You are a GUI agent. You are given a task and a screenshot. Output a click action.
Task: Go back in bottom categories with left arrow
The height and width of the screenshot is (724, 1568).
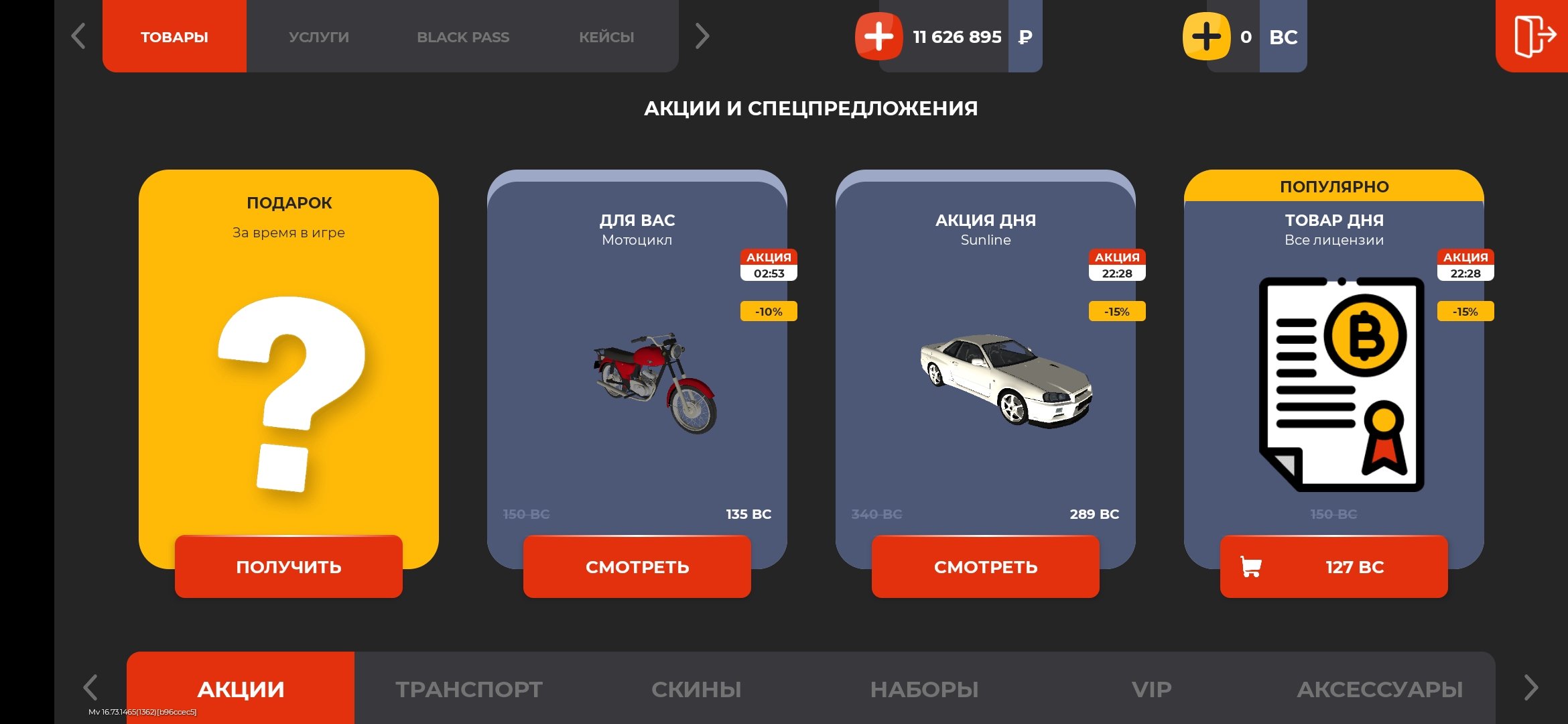click(90, 688)
